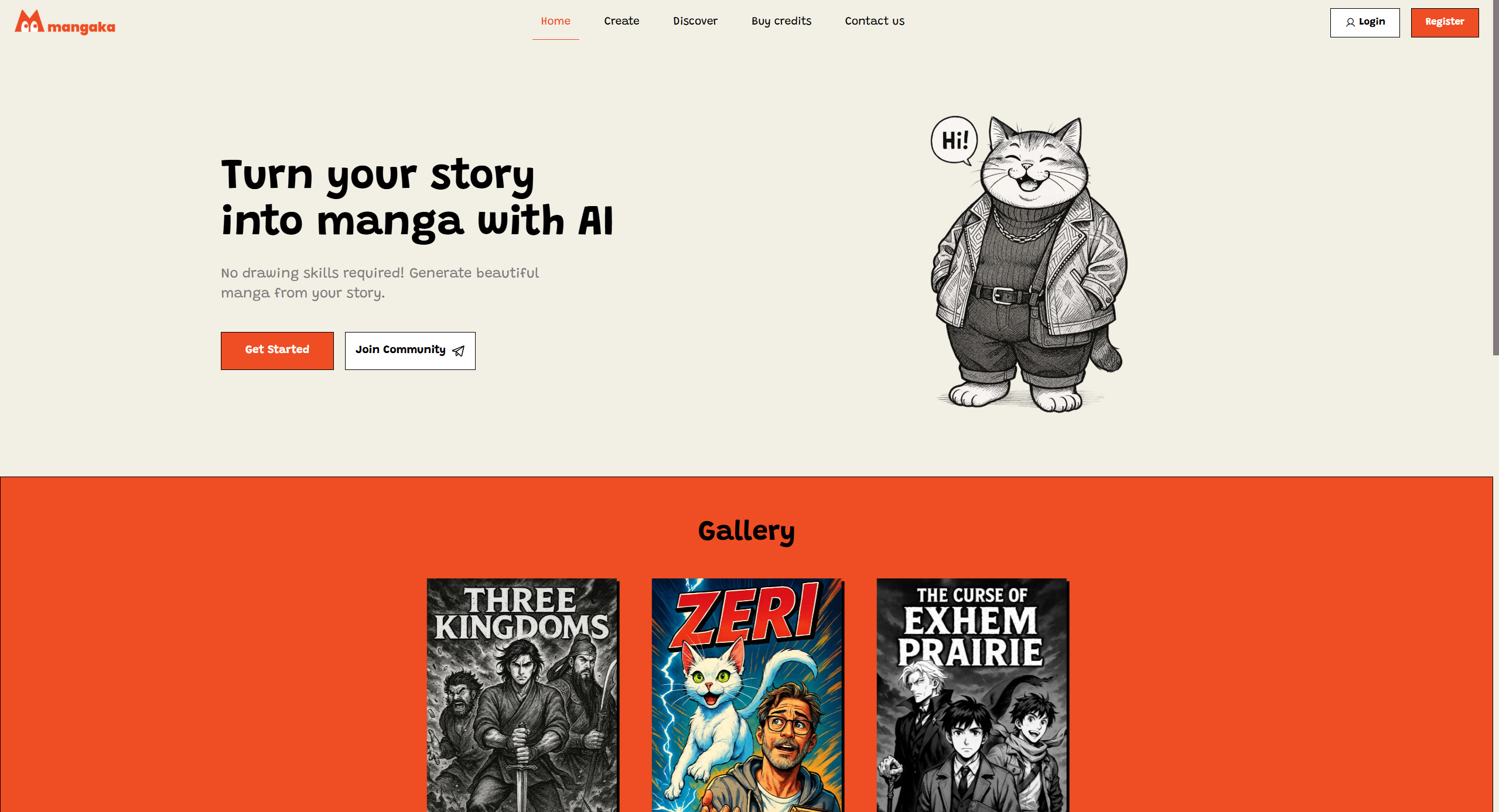1499x812 pixels.
Task: Click the mangaka cat logo icon
Action: [29, 21]
